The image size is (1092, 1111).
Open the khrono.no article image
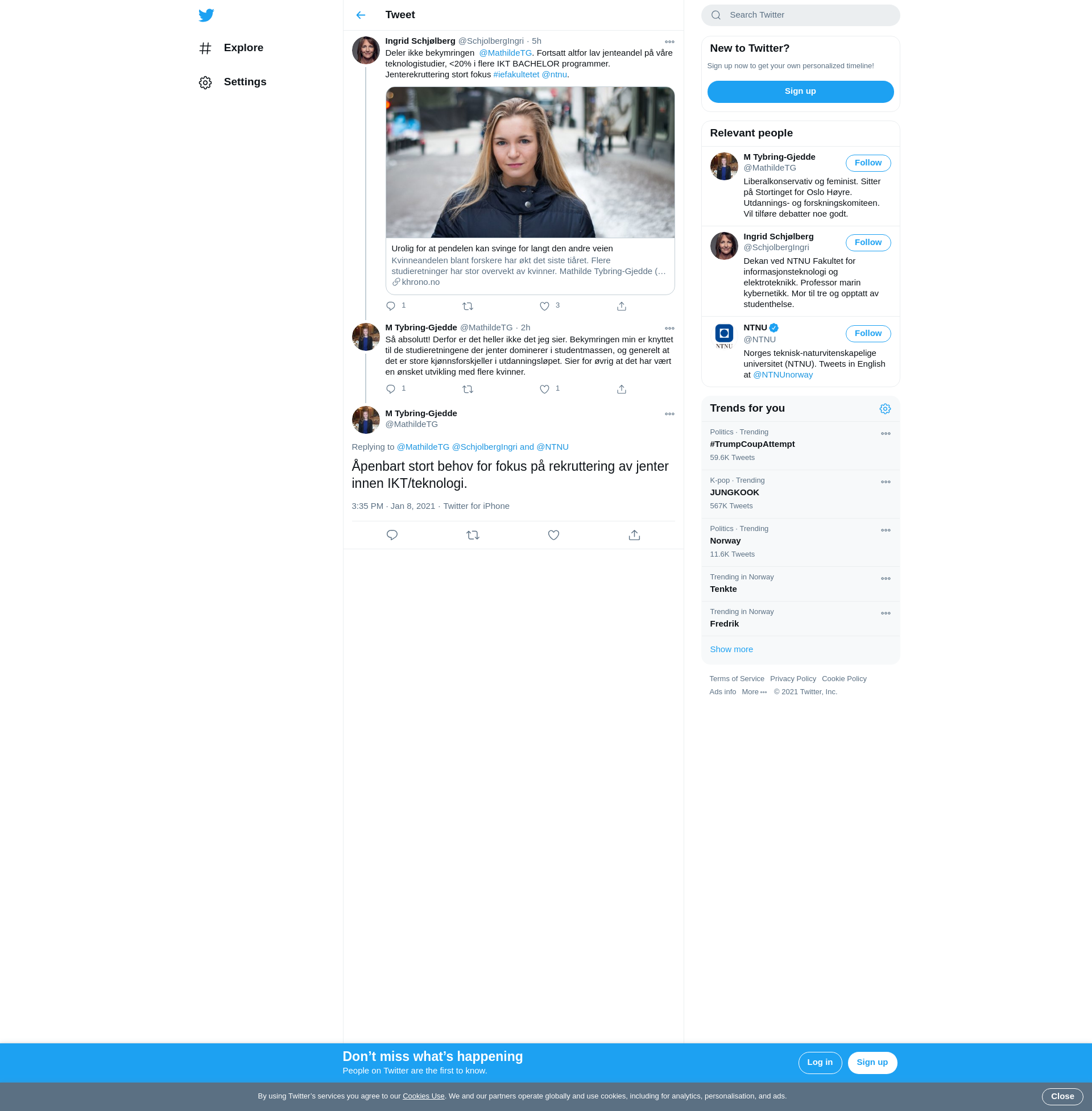(x=530, y=162)
